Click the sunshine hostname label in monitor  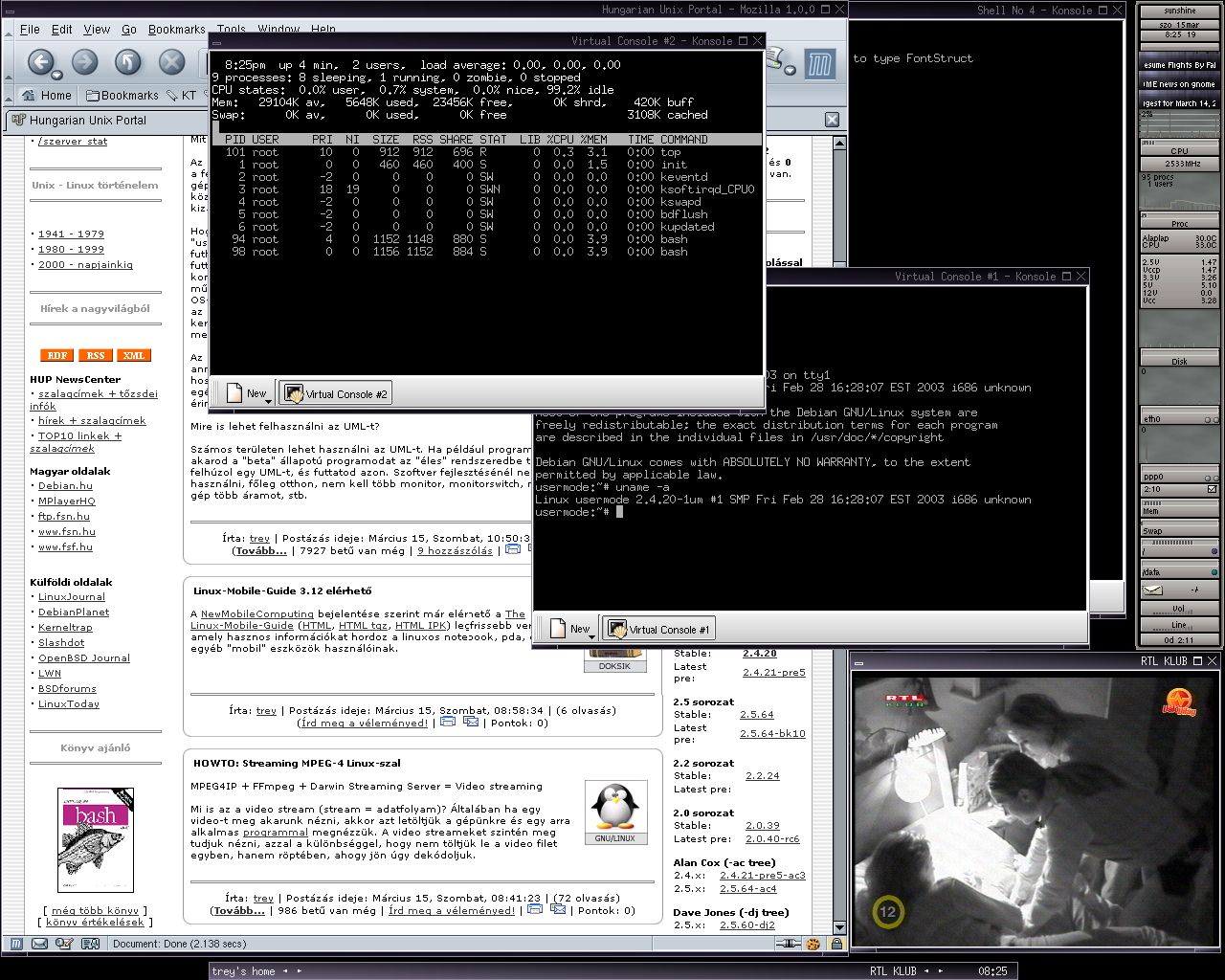[1179, 11]
